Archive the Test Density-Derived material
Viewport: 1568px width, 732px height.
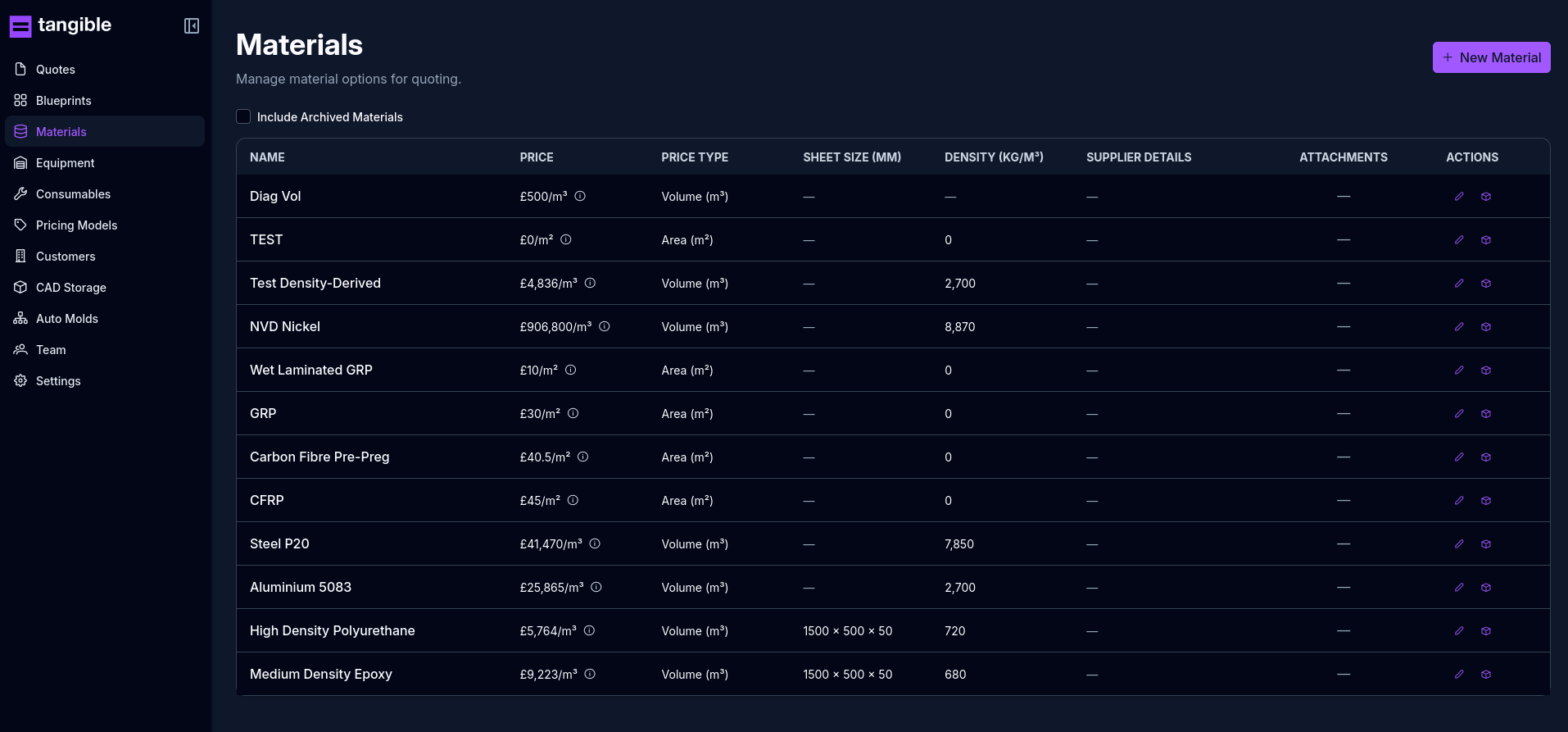tap(1486, 284)
